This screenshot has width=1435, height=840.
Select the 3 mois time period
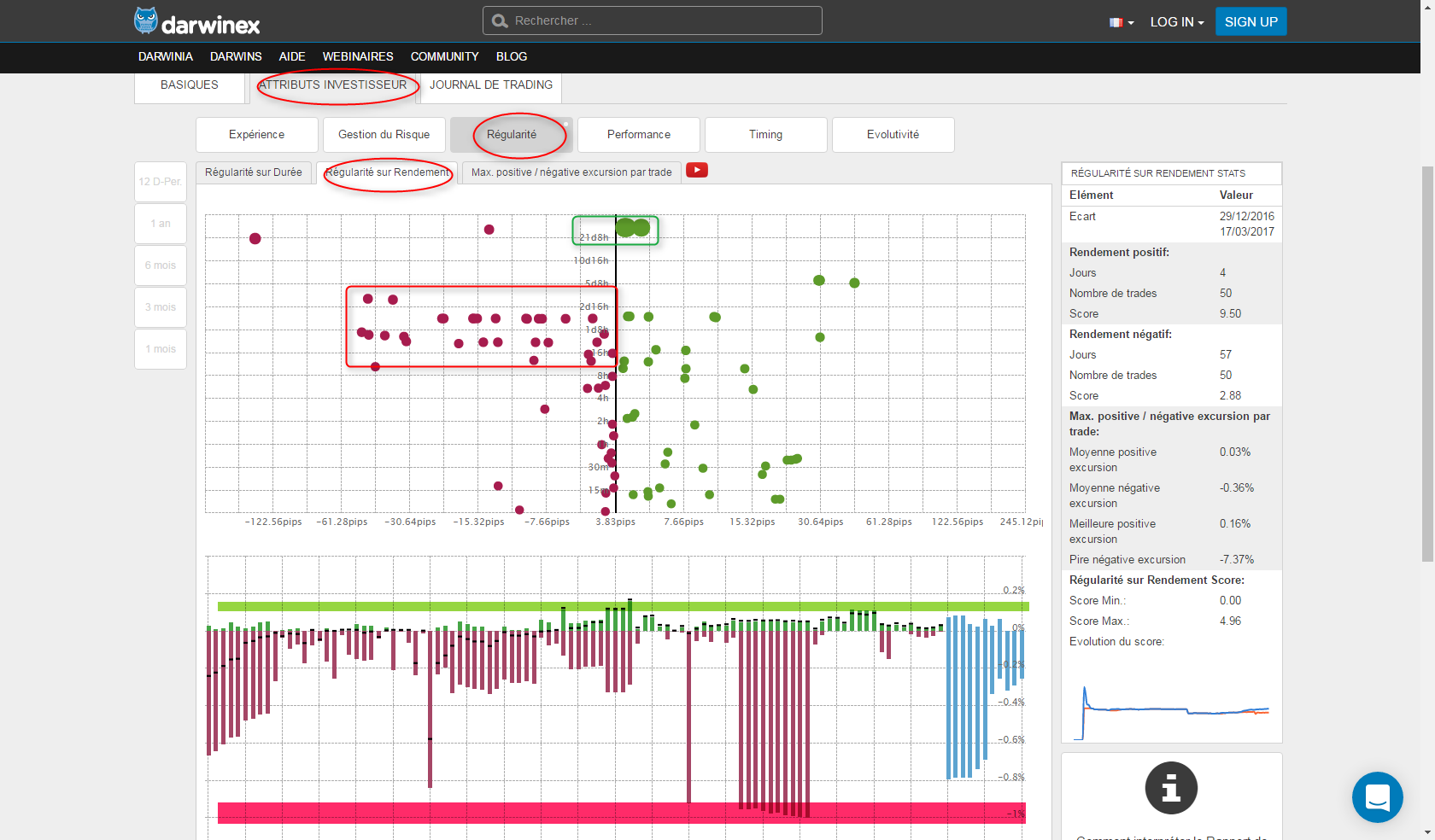pyautogui.click(x=161, y=307)
